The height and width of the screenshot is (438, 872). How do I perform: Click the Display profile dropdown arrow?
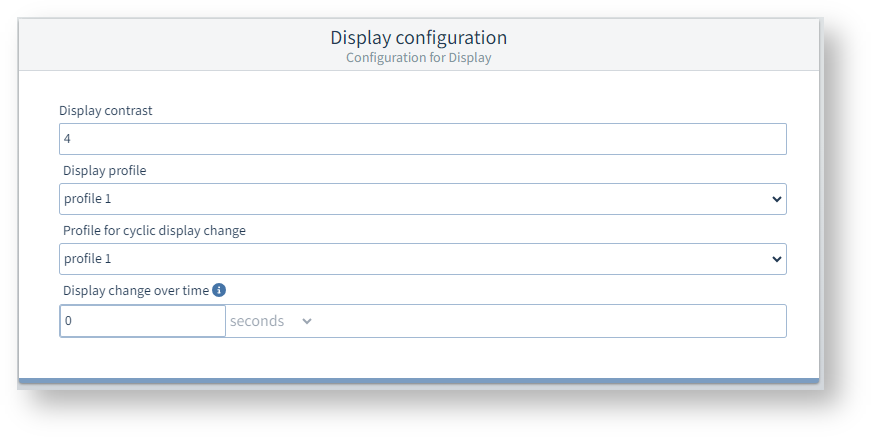coord(777,199)
